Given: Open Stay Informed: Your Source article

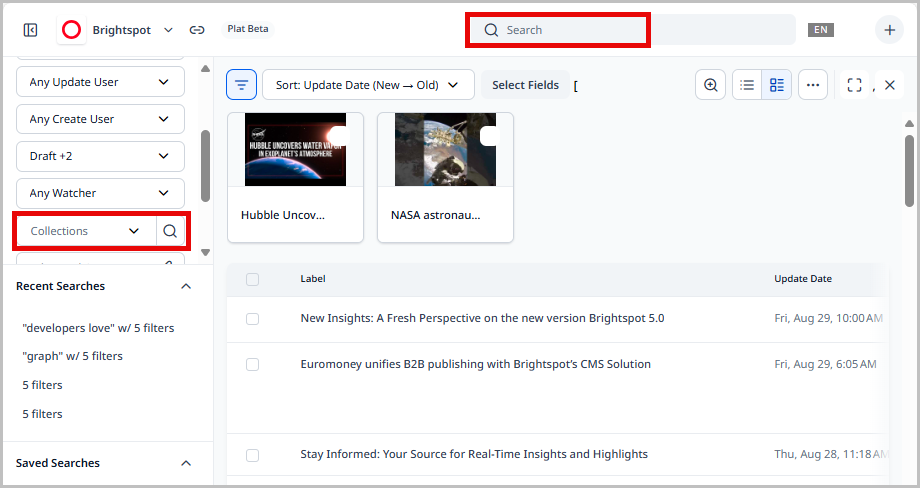Looking at the screenshot, I should pos(474,454).
